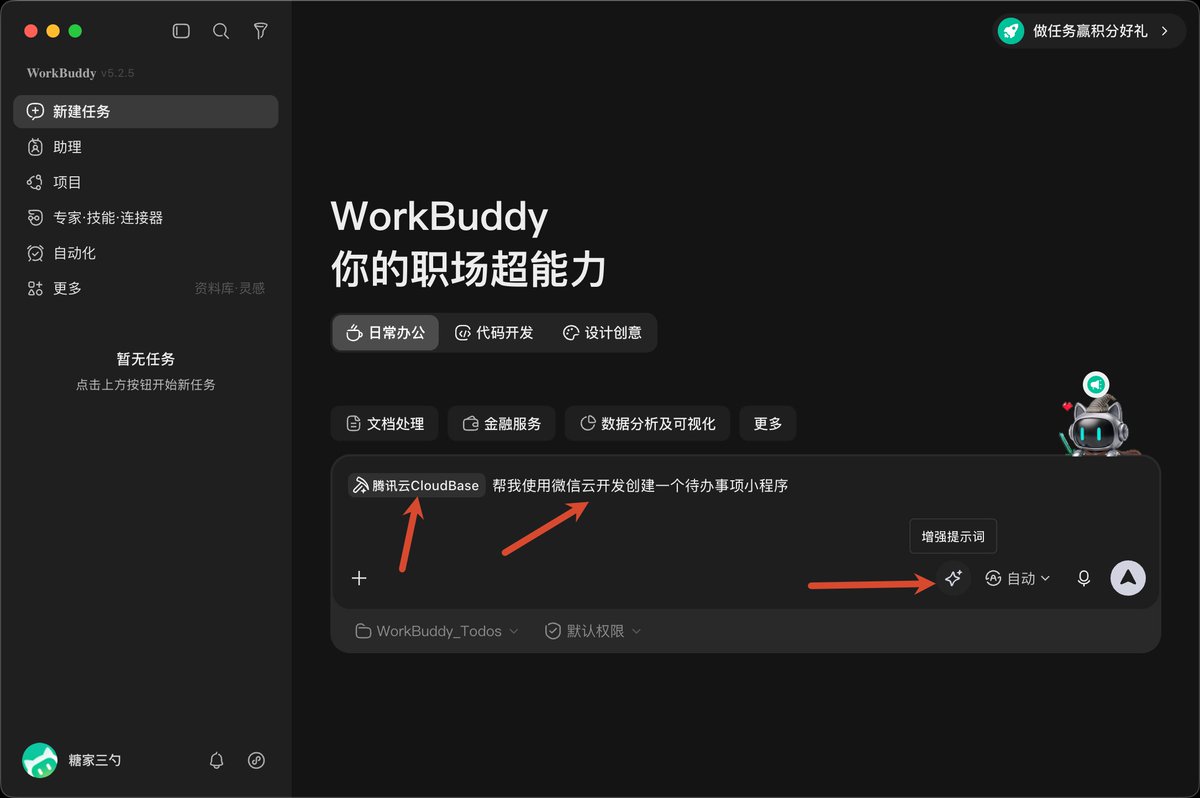Choose the 数据分析及可视化 category
Screen dimensions: 1200x798
[x=647, y=424]
